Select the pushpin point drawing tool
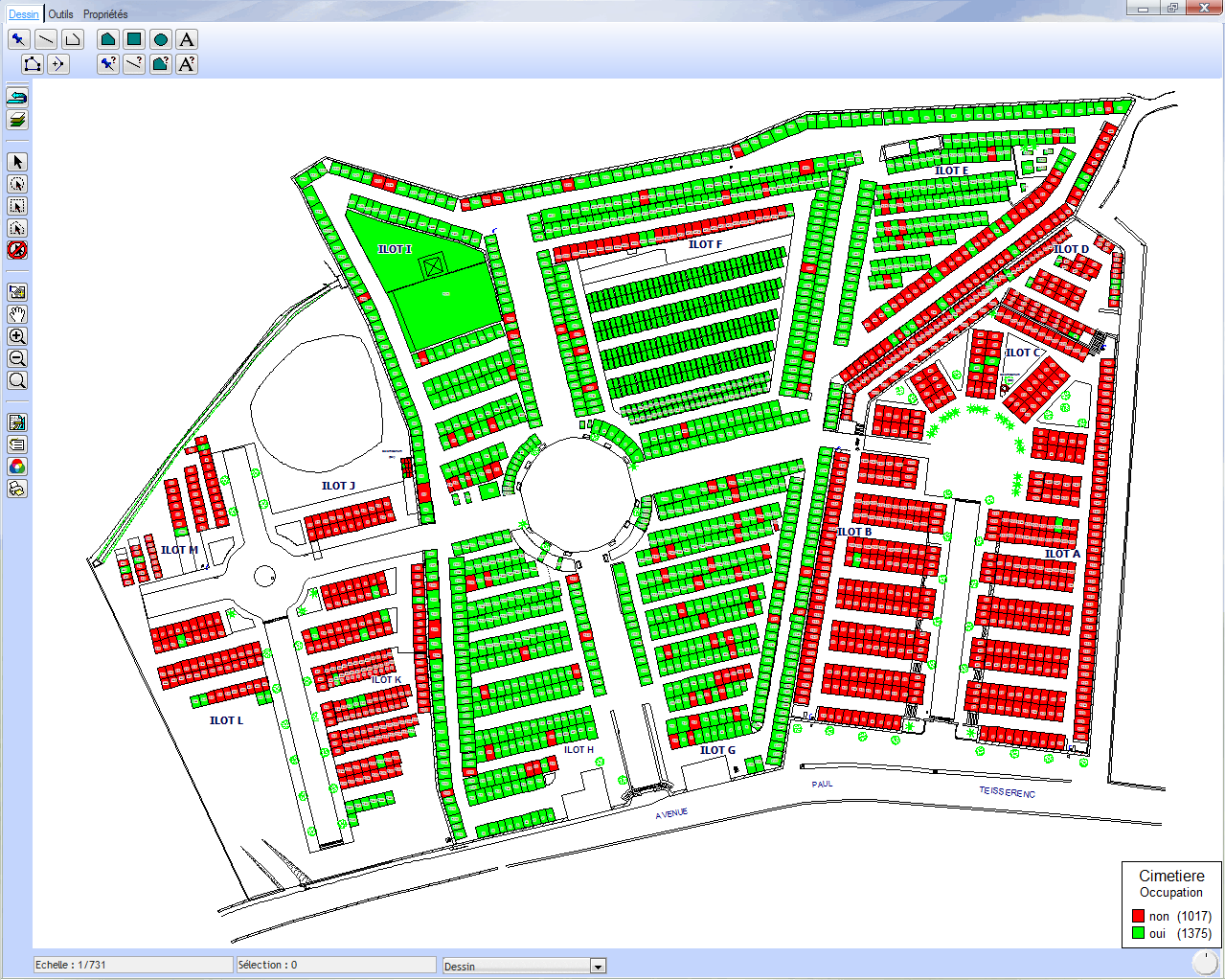 pyautogui.click(x=19, y=39)
